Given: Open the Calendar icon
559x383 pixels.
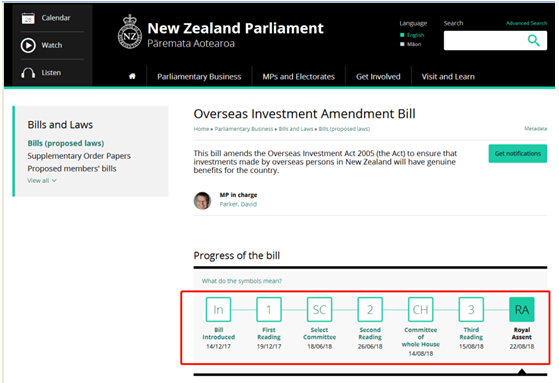Looking at the screenshot, I should pyautogui.click(x=28, y=18).
